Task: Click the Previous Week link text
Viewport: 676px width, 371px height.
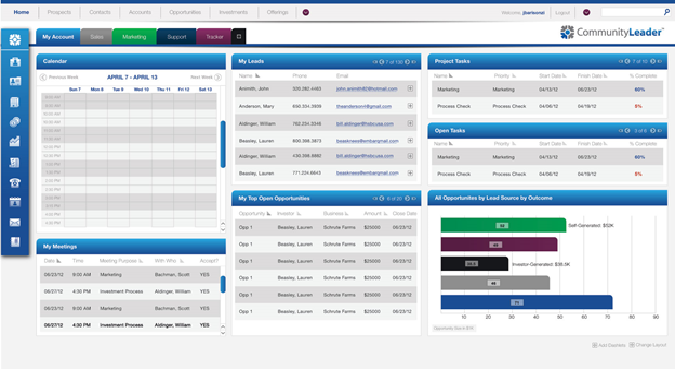Action: click(63, 77)
